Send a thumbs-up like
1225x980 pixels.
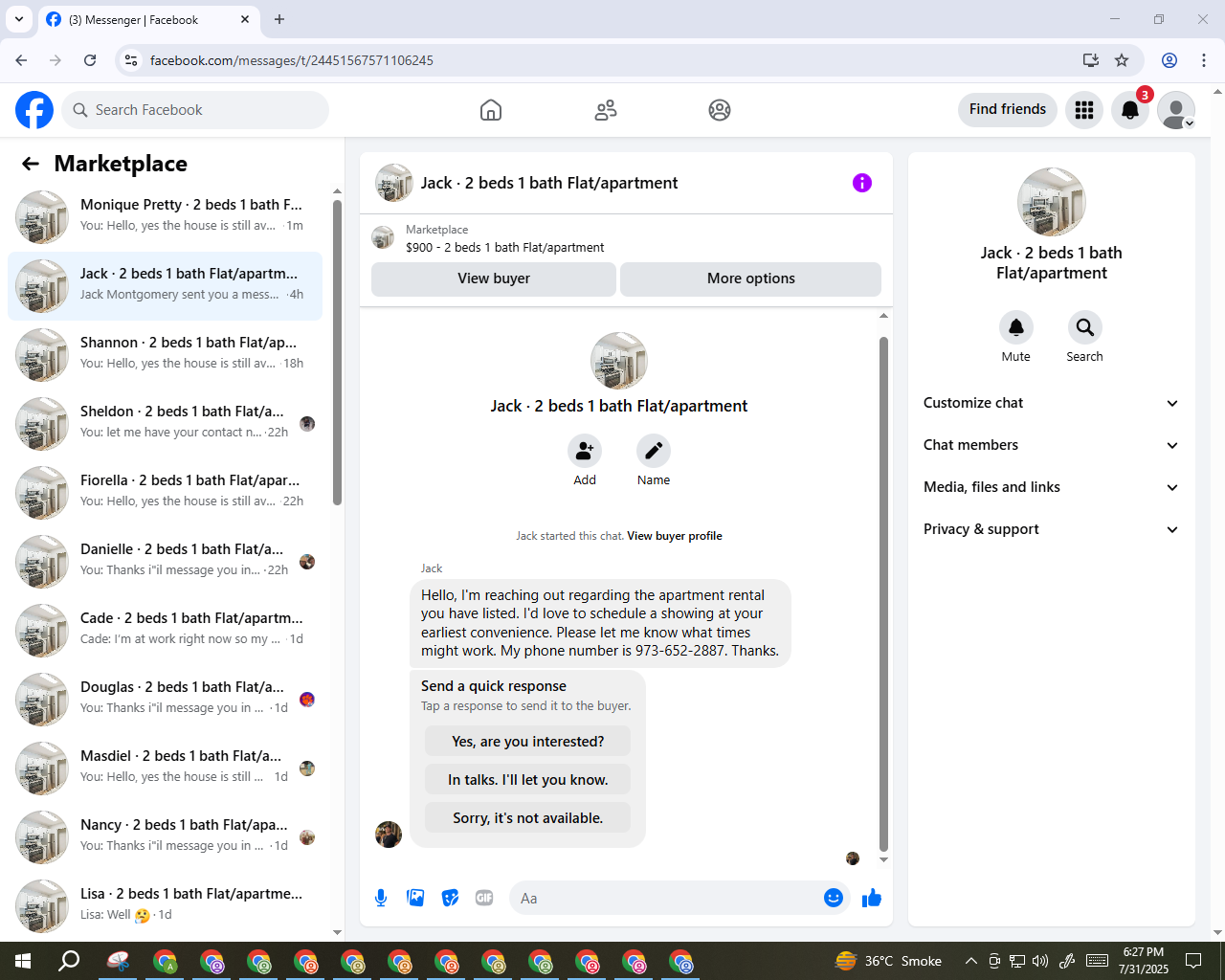point(872,898)
